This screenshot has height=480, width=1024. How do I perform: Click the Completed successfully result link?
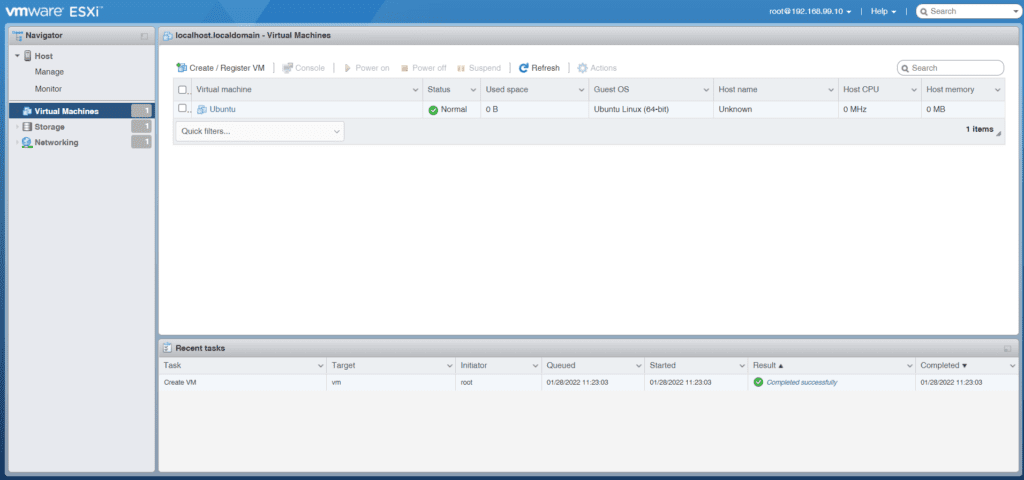click(801, 383)
